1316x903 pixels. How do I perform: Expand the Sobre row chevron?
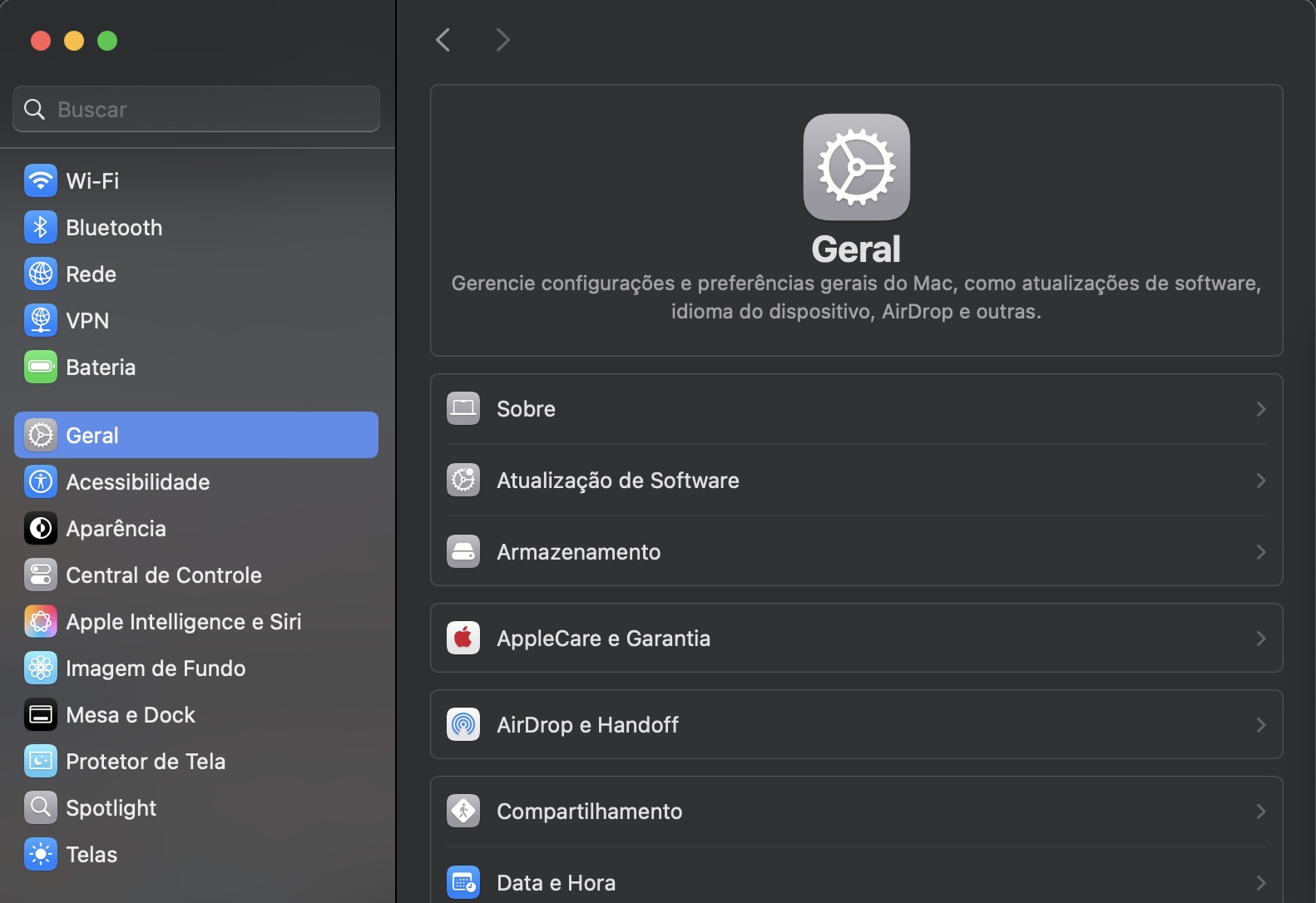[1261, 409]
